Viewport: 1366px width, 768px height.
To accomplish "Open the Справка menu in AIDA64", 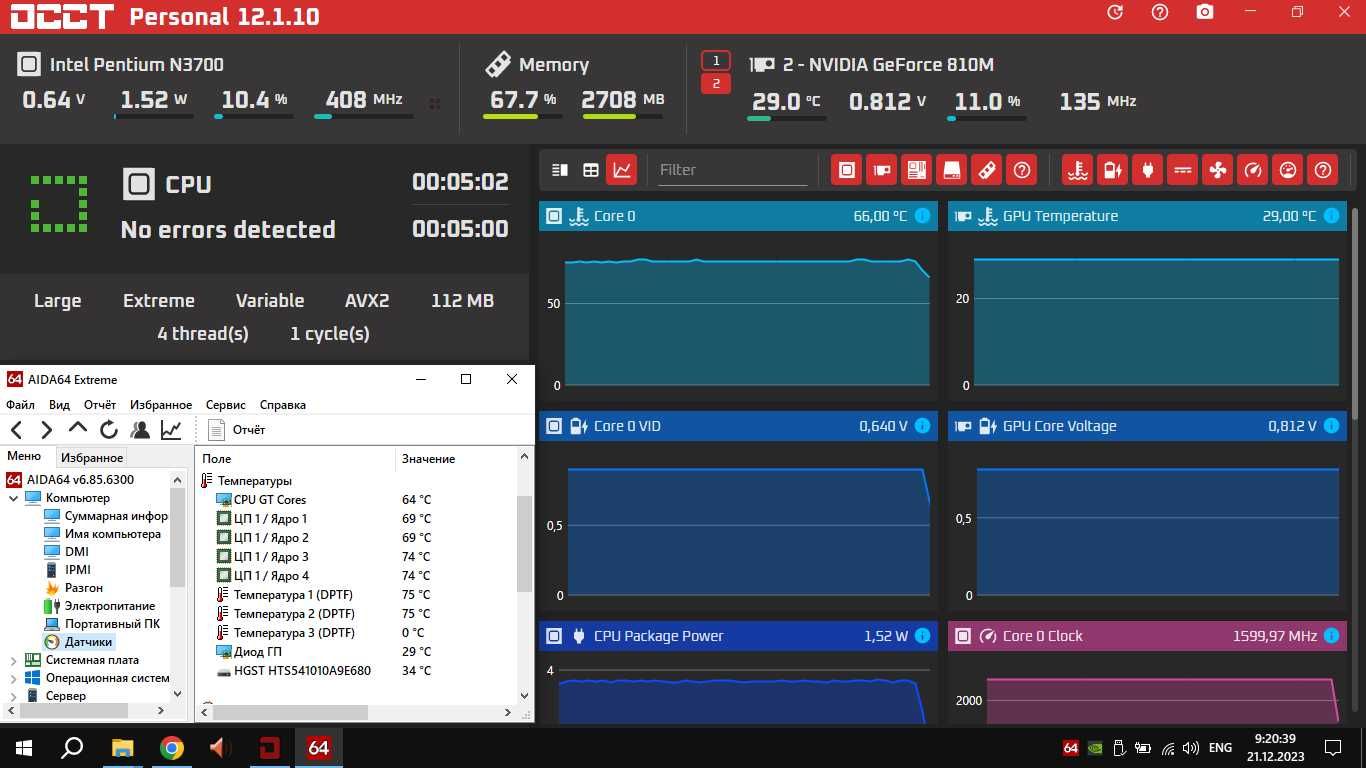I will pyautogui.click(x=283, y=405).
